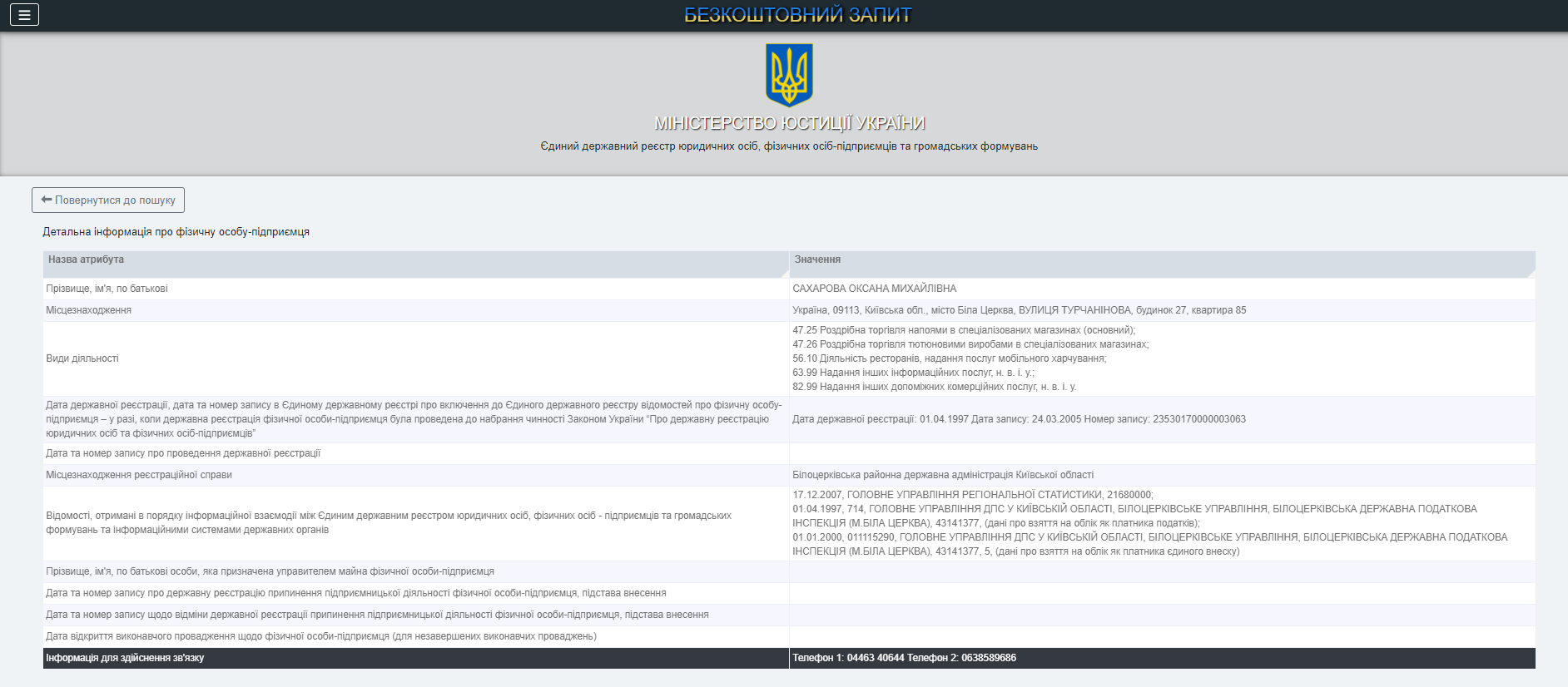Click the 'Види діяльності' attribute label
1568x687 pixels.
[82, 358]
